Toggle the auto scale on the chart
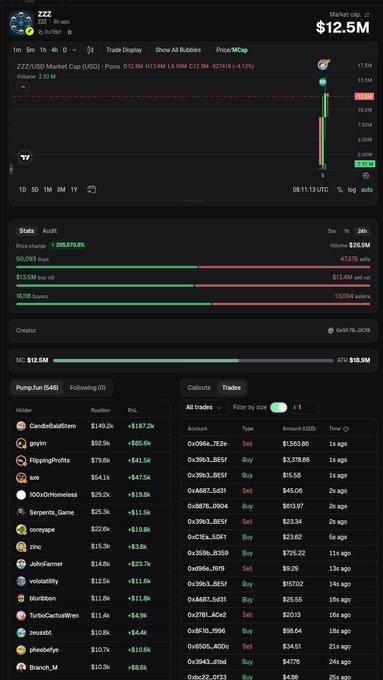This screenshot has width=383, height=680. (367, 190)
